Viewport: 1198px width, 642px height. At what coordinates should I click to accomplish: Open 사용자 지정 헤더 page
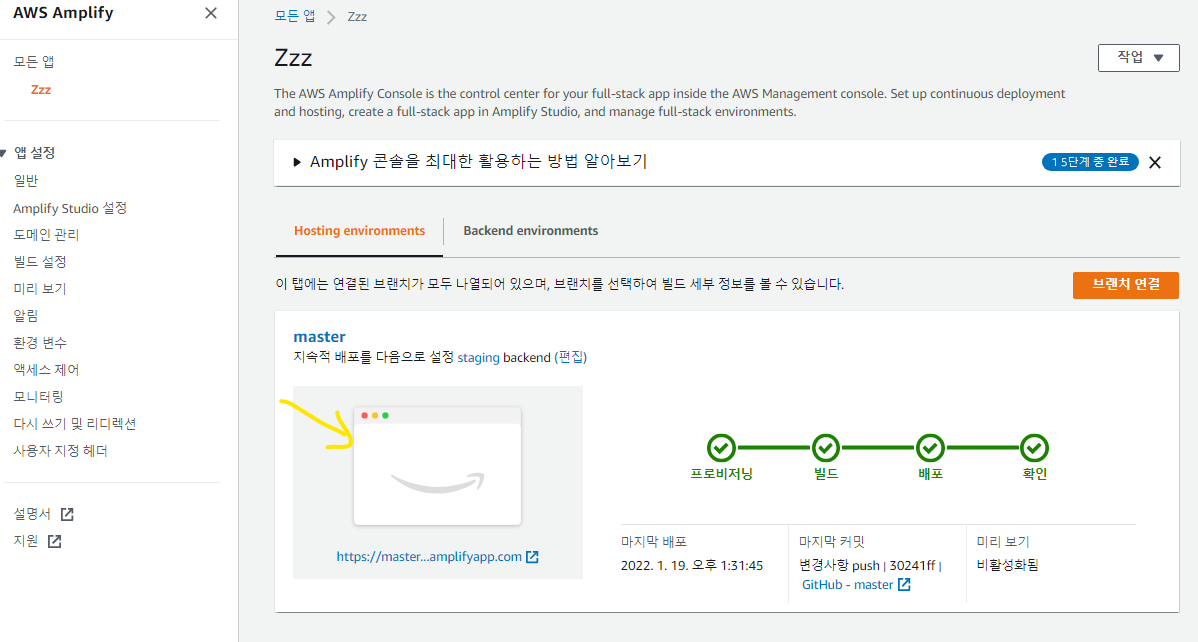point(60,451)
